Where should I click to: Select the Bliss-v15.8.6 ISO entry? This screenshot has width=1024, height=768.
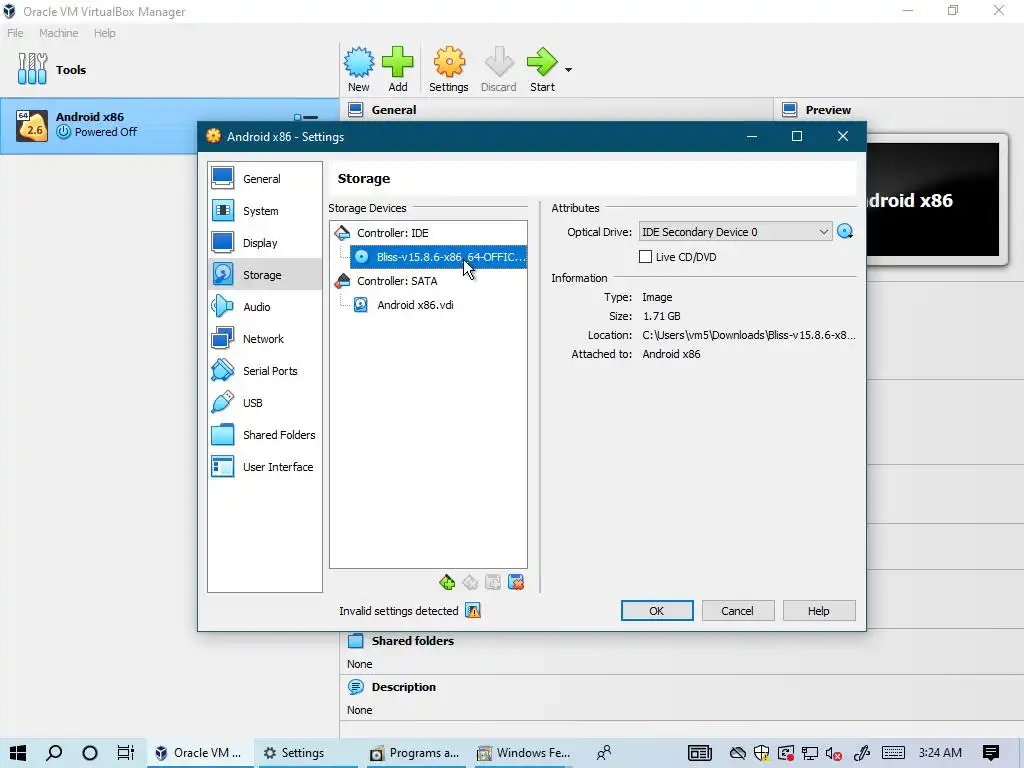[x=438, y=257]
